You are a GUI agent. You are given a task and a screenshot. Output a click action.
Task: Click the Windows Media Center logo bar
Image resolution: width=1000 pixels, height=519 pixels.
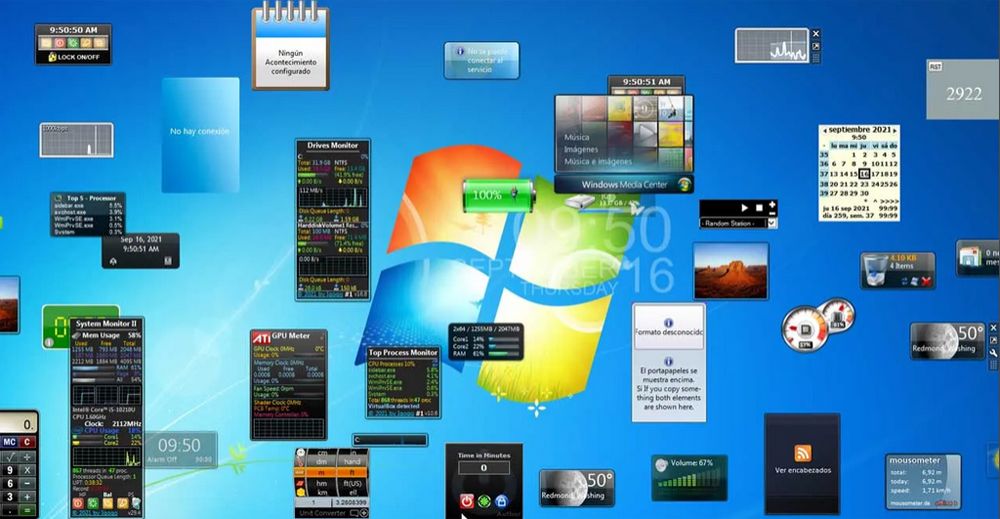click(624, 184)
